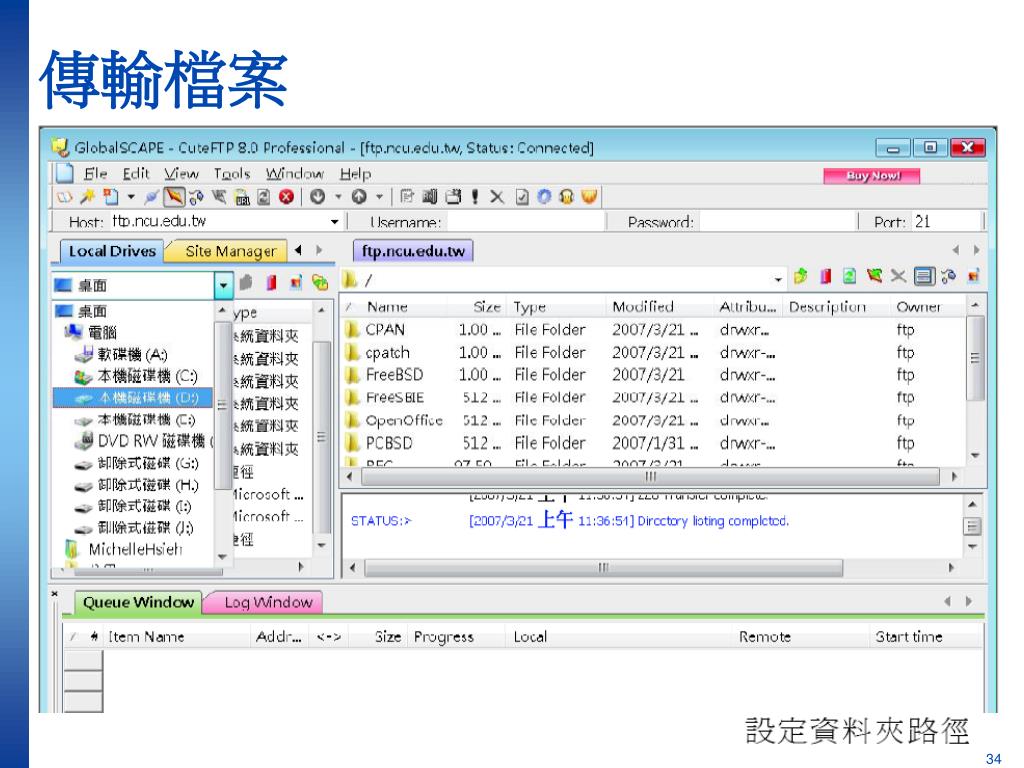Open the File menu
The height and width of the screenshot is (768, 1024).
coord(95,174)
